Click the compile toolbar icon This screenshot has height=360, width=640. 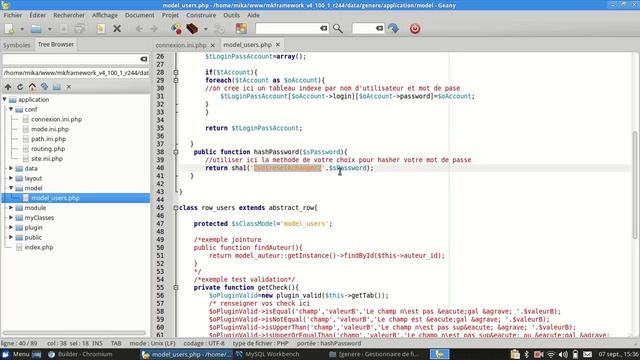point(176,29)
